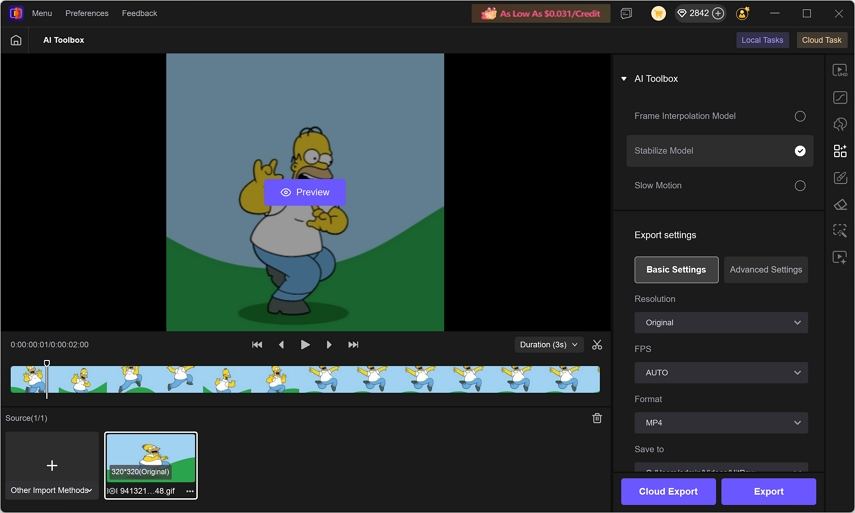Open the AI head/portrait sidebar tool

coord(840,124)
